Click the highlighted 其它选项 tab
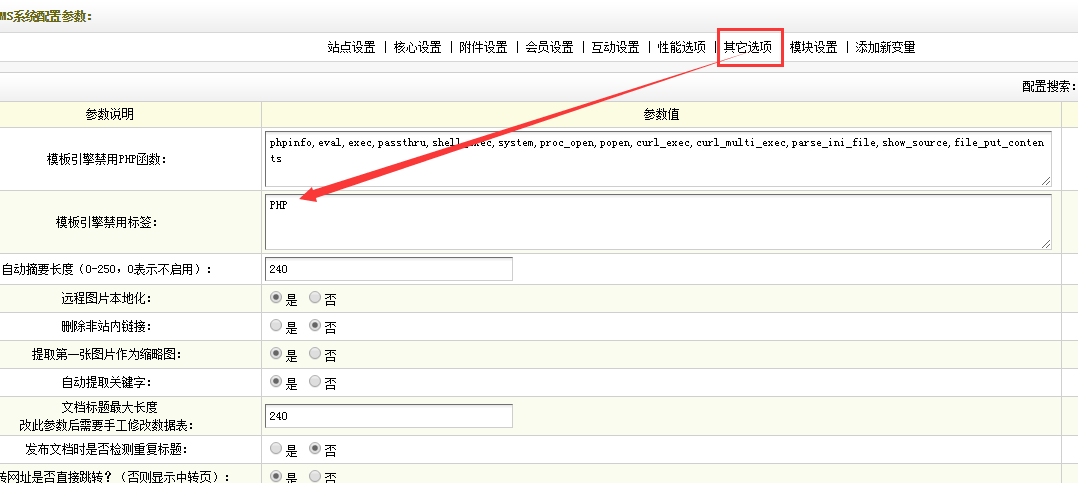Screen dimensions: 1078x483 [748, 47]
